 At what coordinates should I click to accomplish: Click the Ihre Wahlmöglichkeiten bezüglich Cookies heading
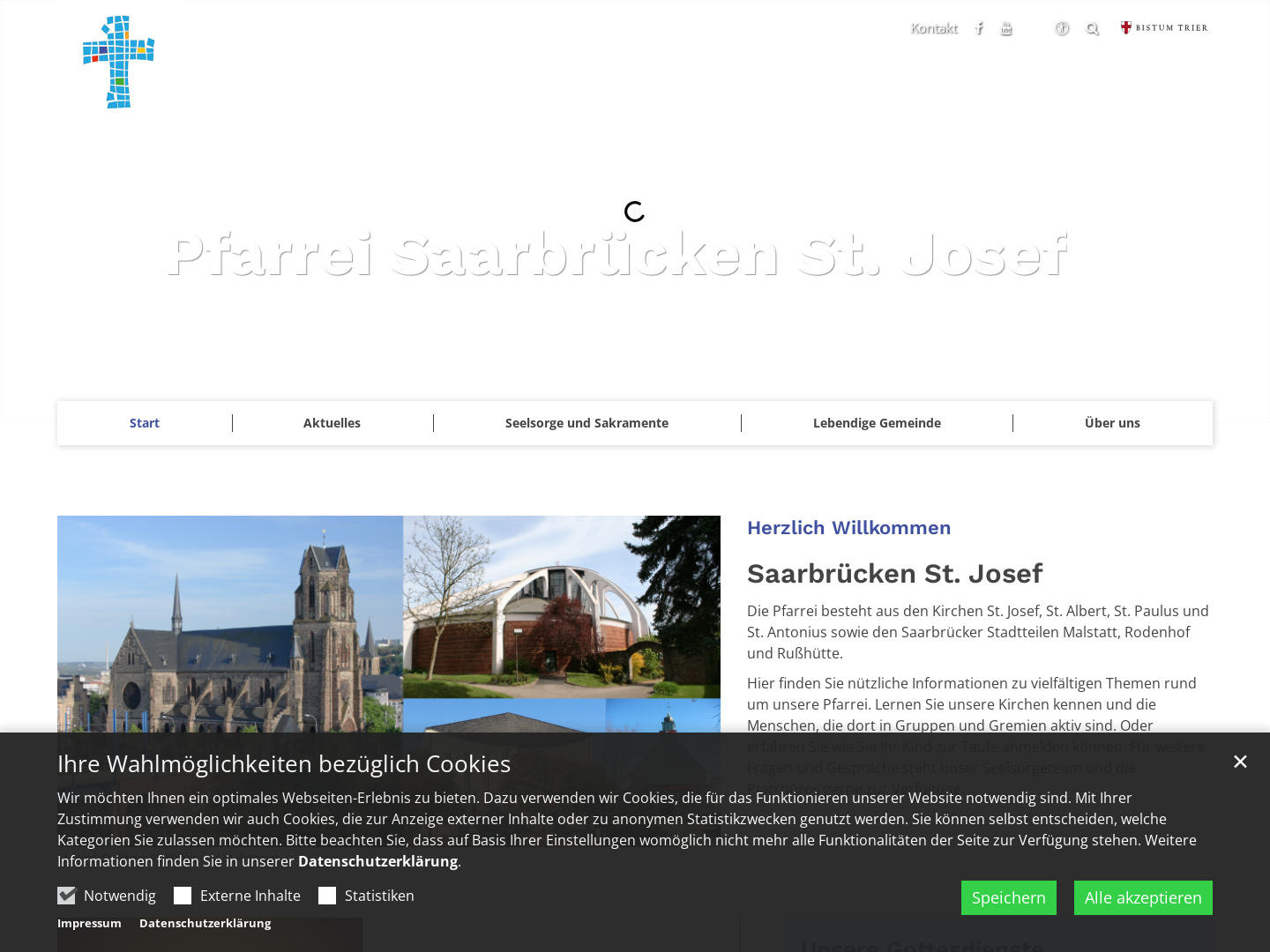(x=284, y=763)
